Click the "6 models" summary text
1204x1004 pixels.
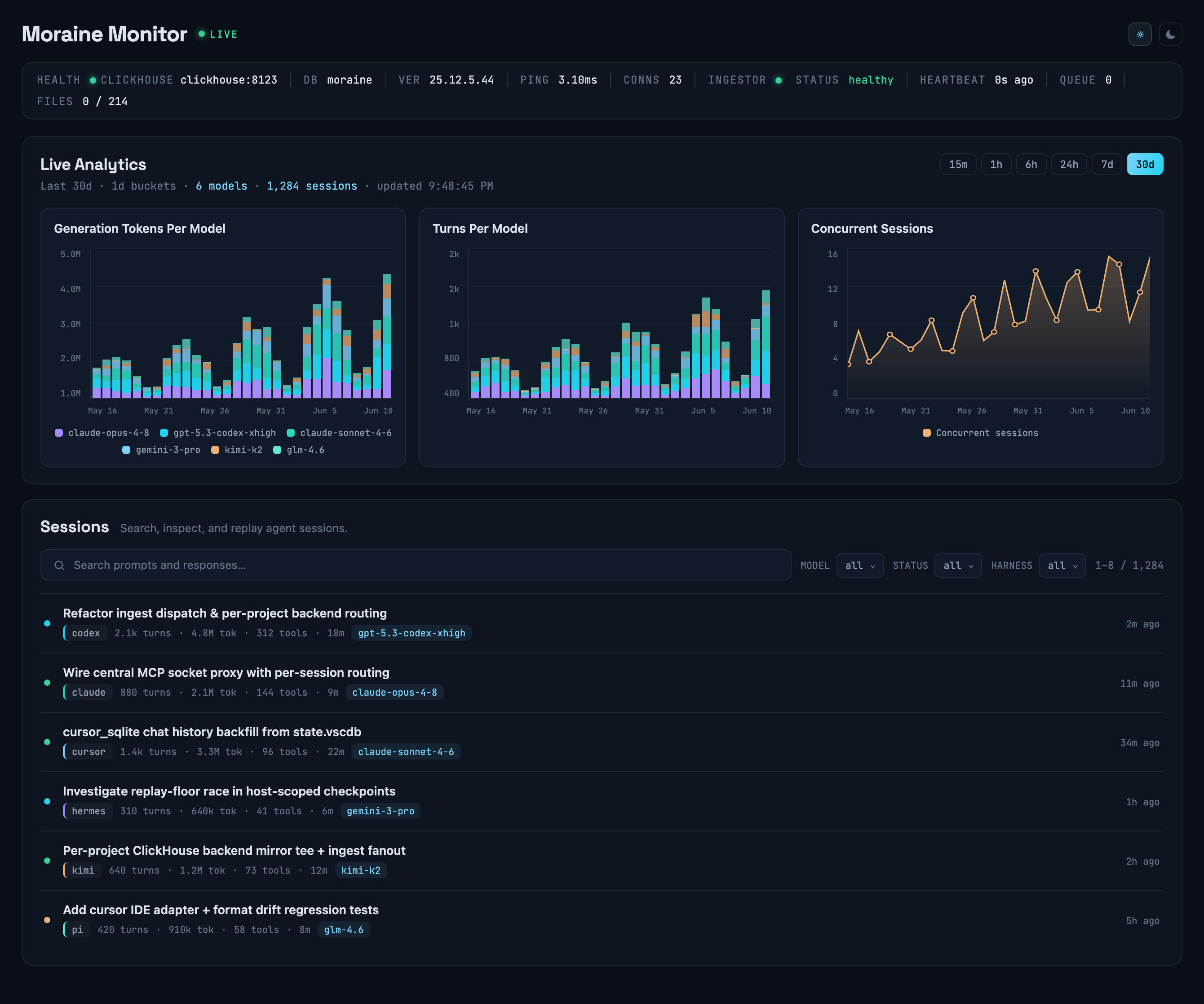tap(221, 187)
